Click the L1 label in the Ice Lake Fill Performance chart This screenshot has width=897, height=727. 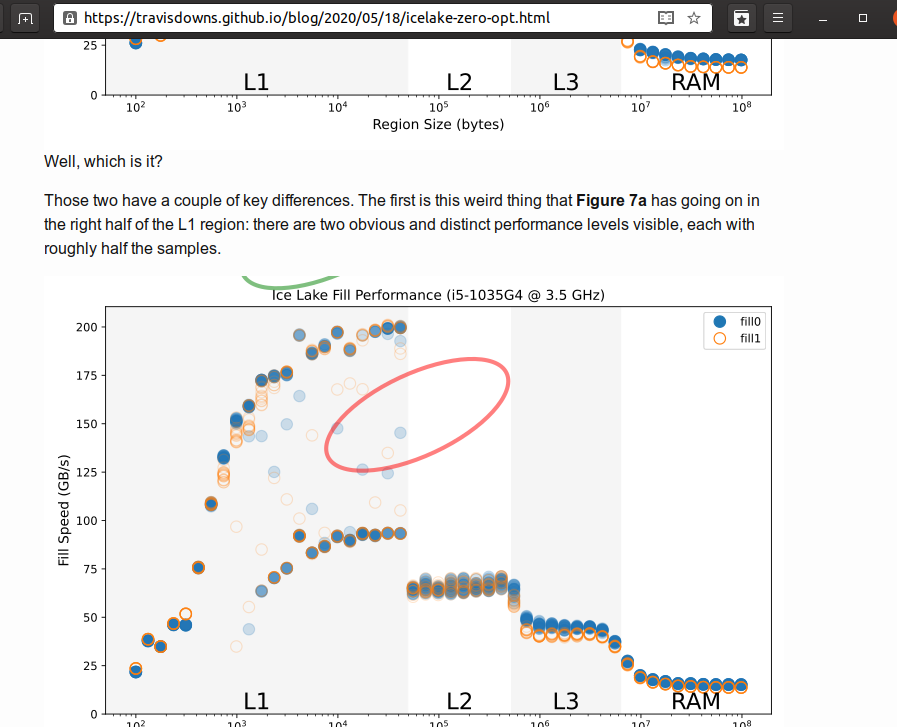(256, 701)
